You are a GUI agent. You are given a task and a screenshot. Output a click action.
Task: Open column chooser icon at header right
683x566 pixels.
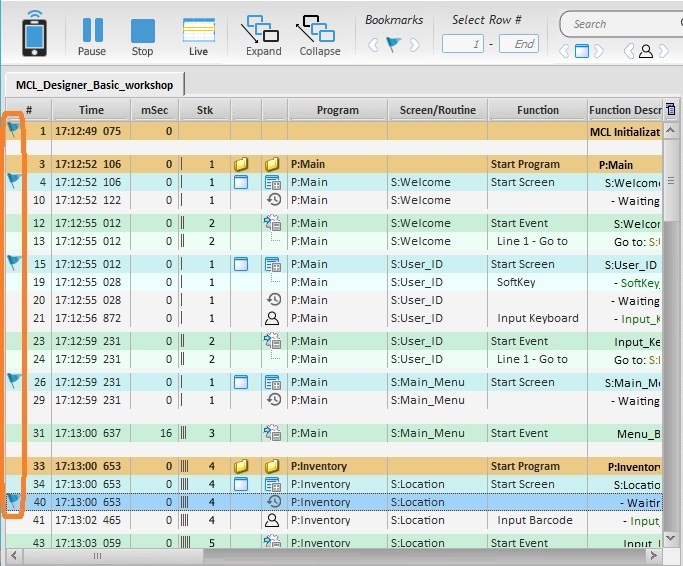(x=670, y=110)
